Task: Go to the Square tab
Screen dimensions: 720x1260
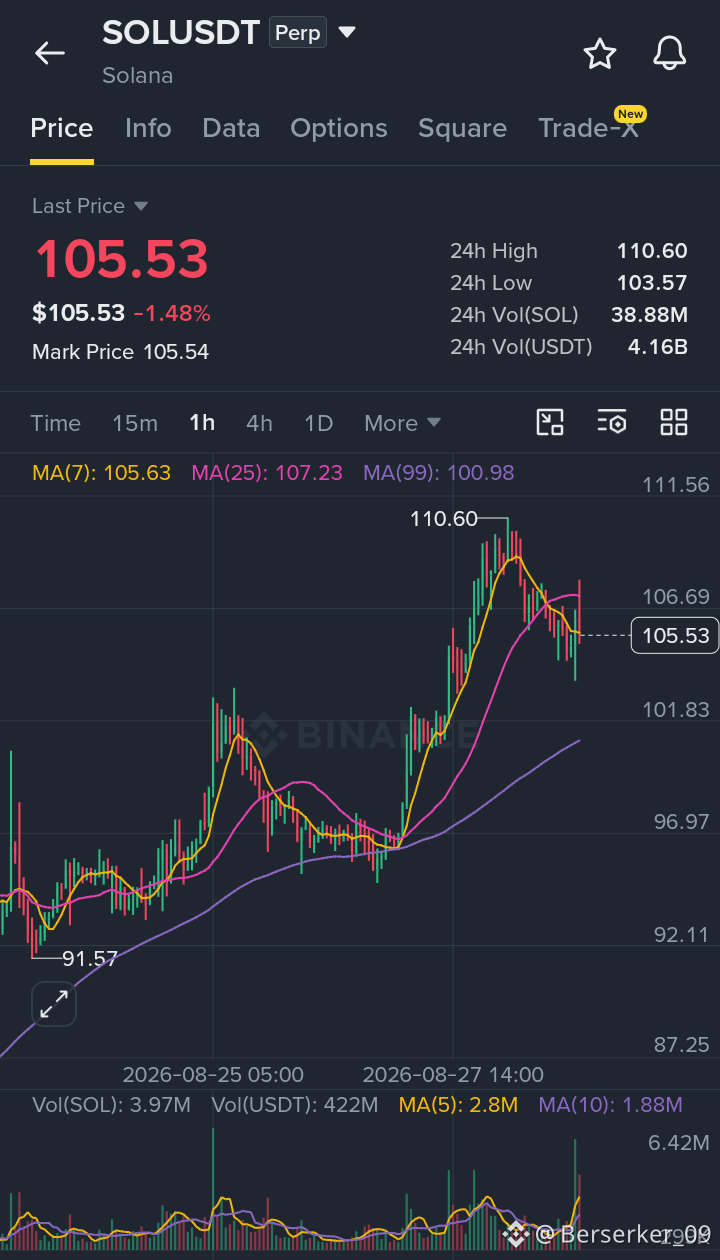Action: pyautogui.click(x=462, y=128)
